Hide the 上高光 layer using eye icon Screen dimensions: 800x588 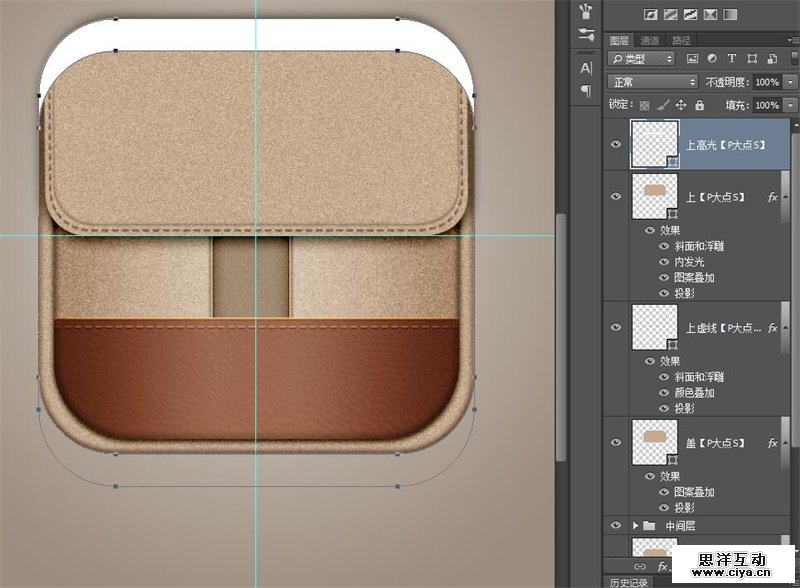point(616,144)
